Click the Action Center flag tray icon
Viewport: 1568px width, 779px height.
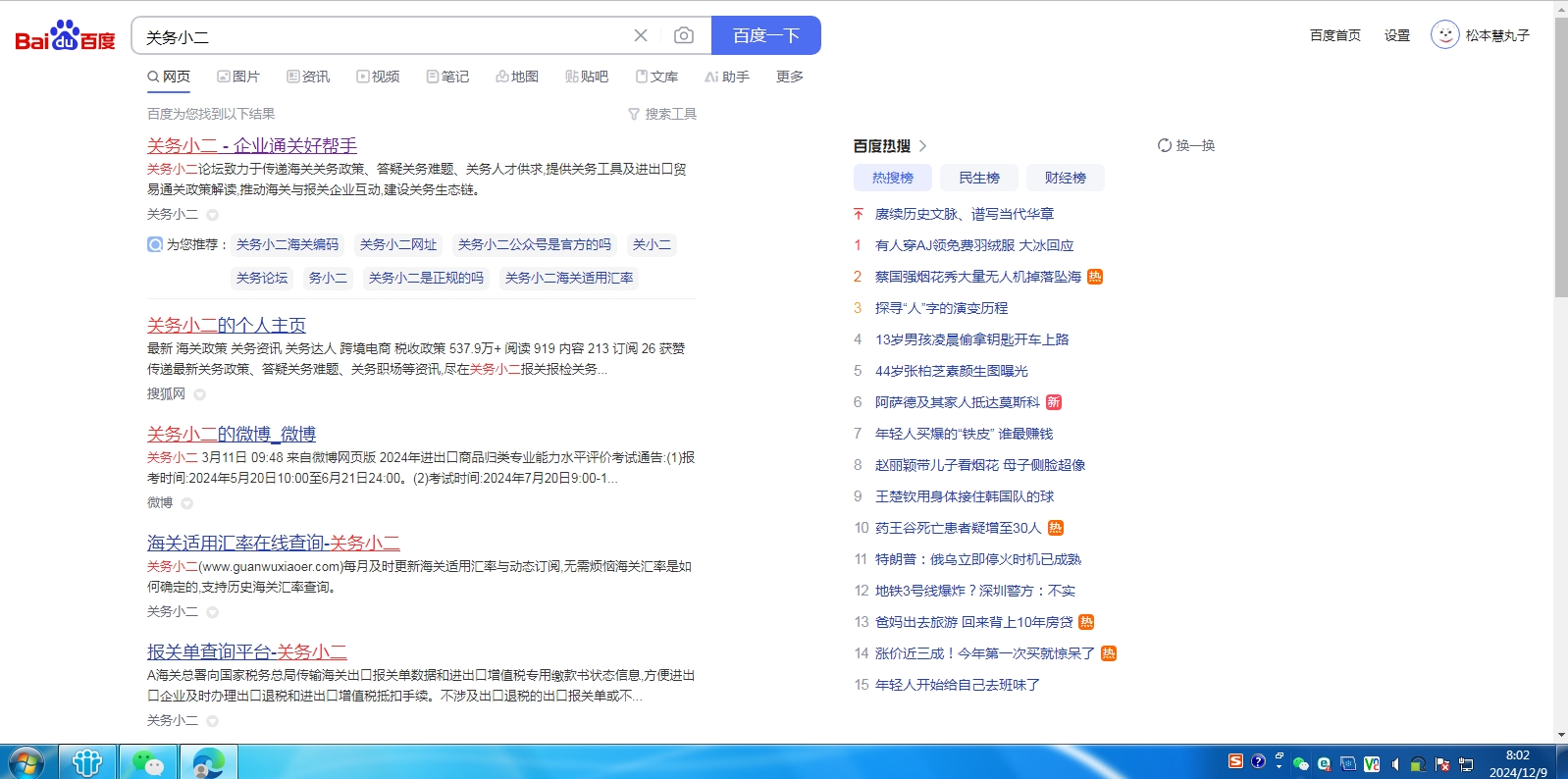click(x=1442, y=764)
